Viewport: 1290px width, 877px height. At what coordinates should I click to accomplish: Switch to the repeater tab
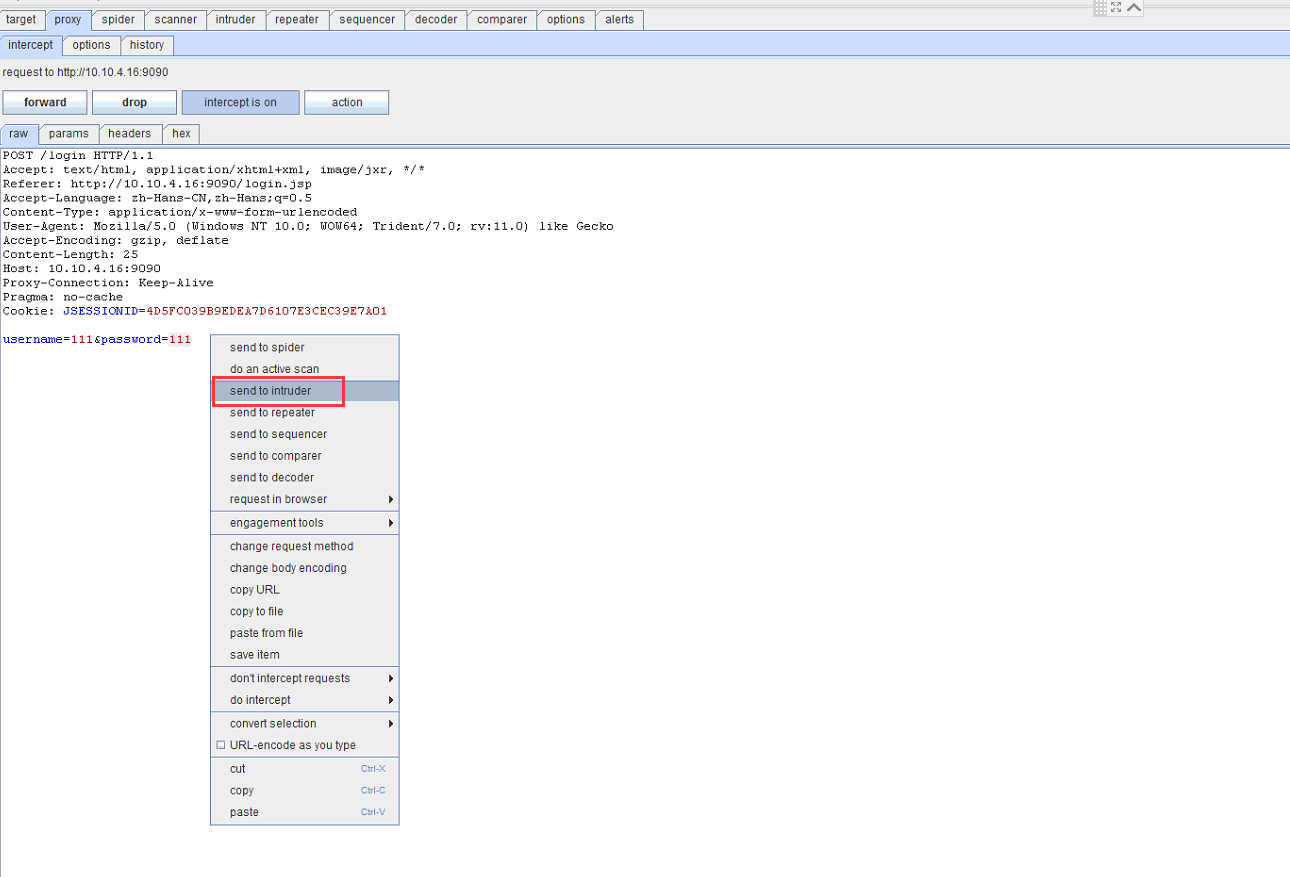click(x=297, y=20)
